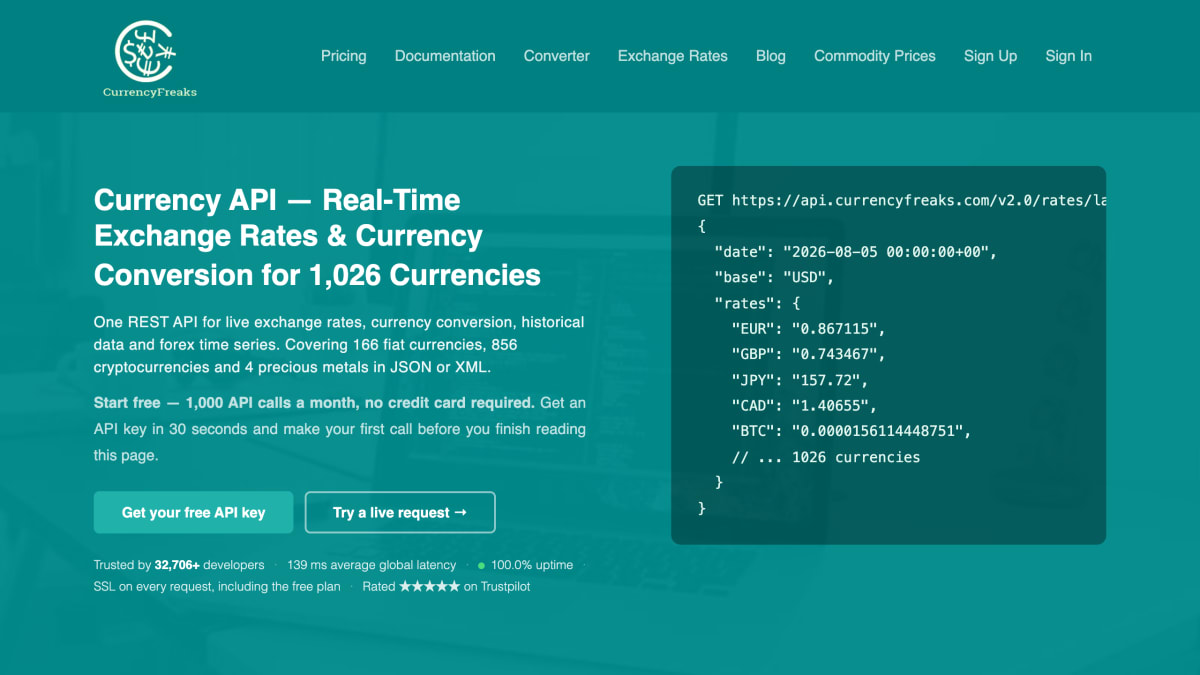1200x675 pixels.
Task: Click the "One REST API" description paragraph
Action: click(339, 345)
